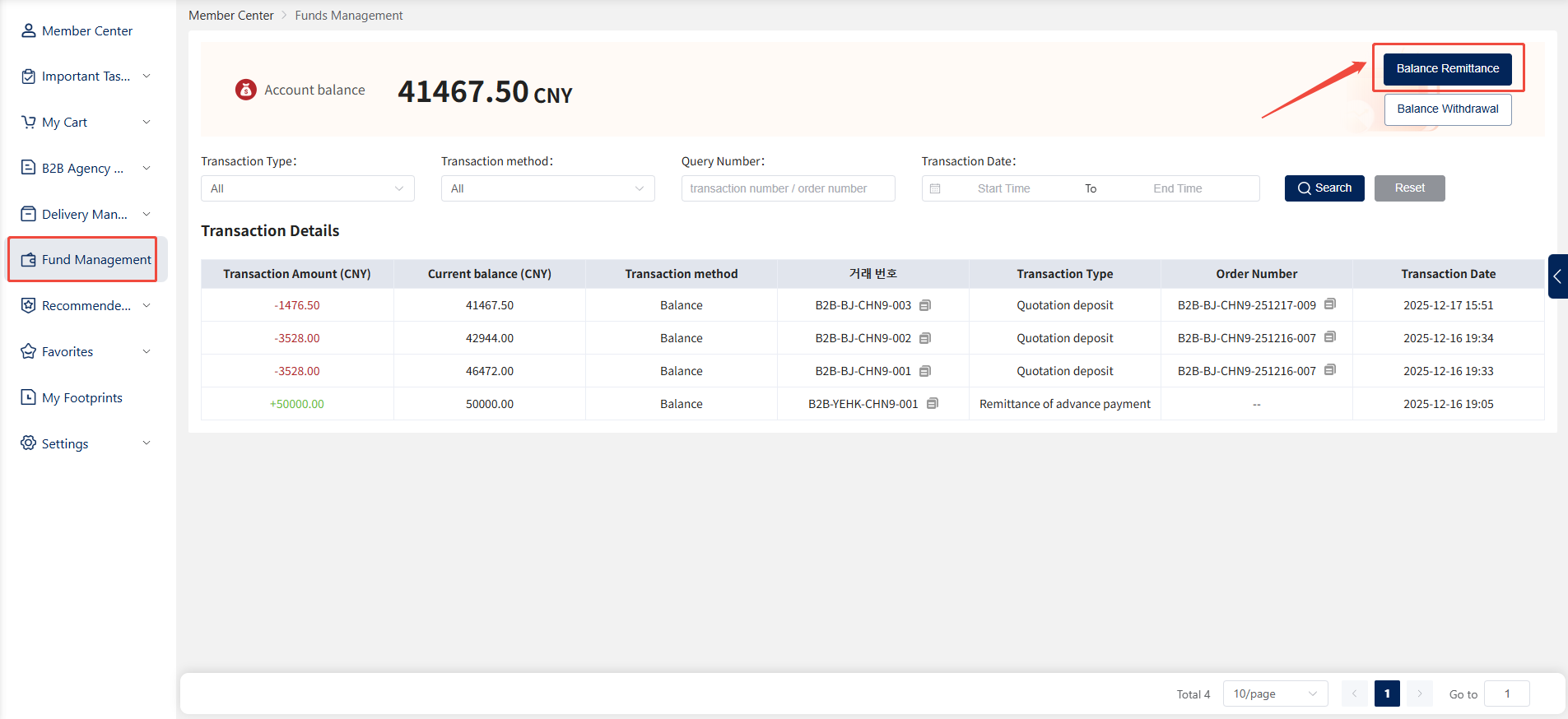Click the Go to page number field
Image resolution: width=1568 pixels, height=719 pixels.
pos(1507,693)
